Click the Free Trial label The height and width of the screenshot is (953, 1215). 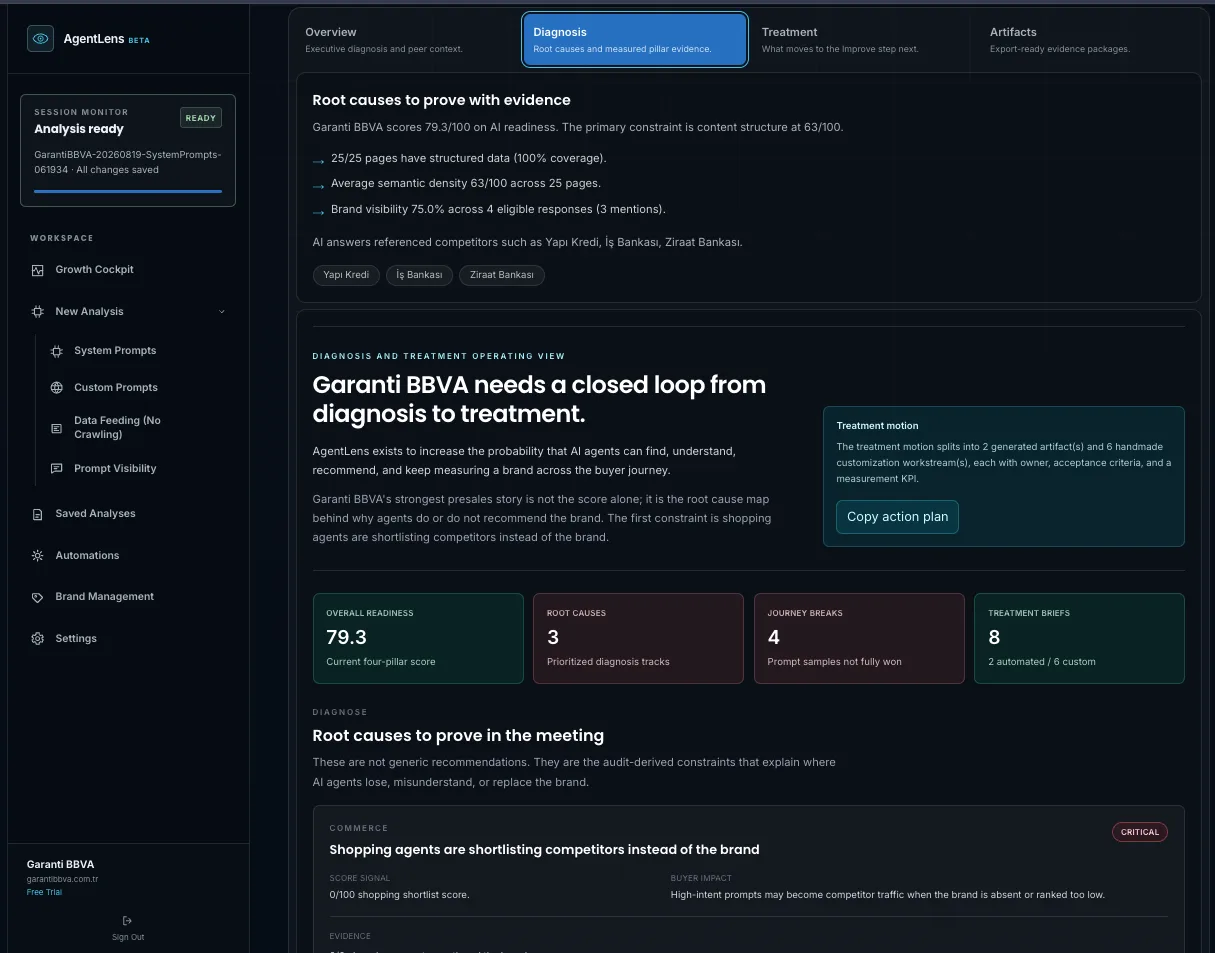pyautogui.click(x=44, y=892)
